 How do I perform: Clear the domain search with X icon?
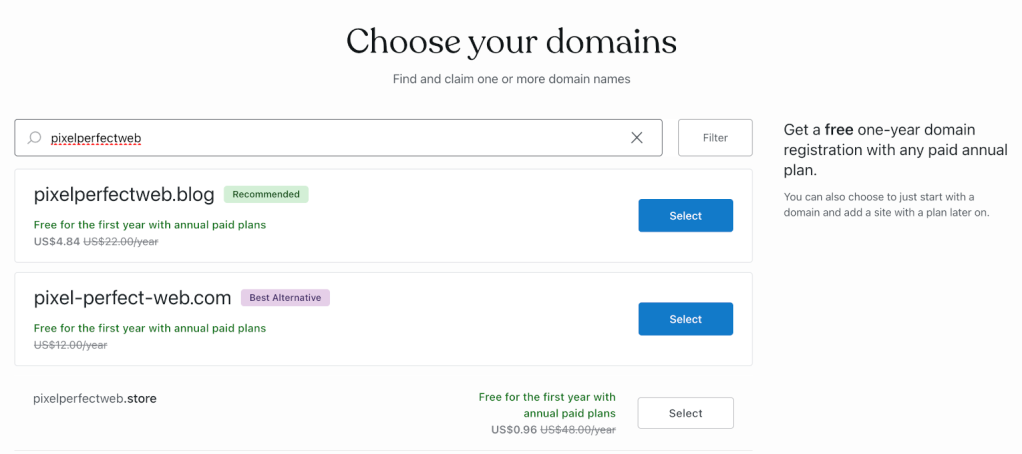[637, 138]
